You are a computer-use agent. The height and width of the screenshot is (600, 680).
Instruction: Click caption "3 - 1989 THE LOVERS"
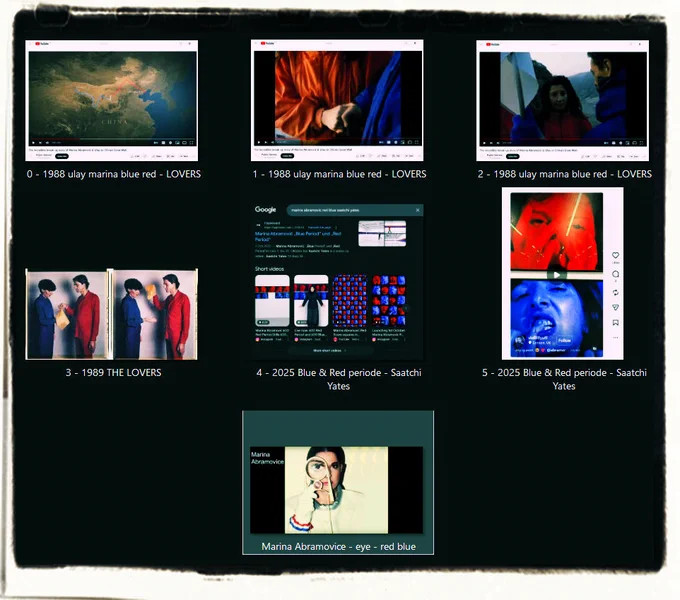[x=113, y=373]
